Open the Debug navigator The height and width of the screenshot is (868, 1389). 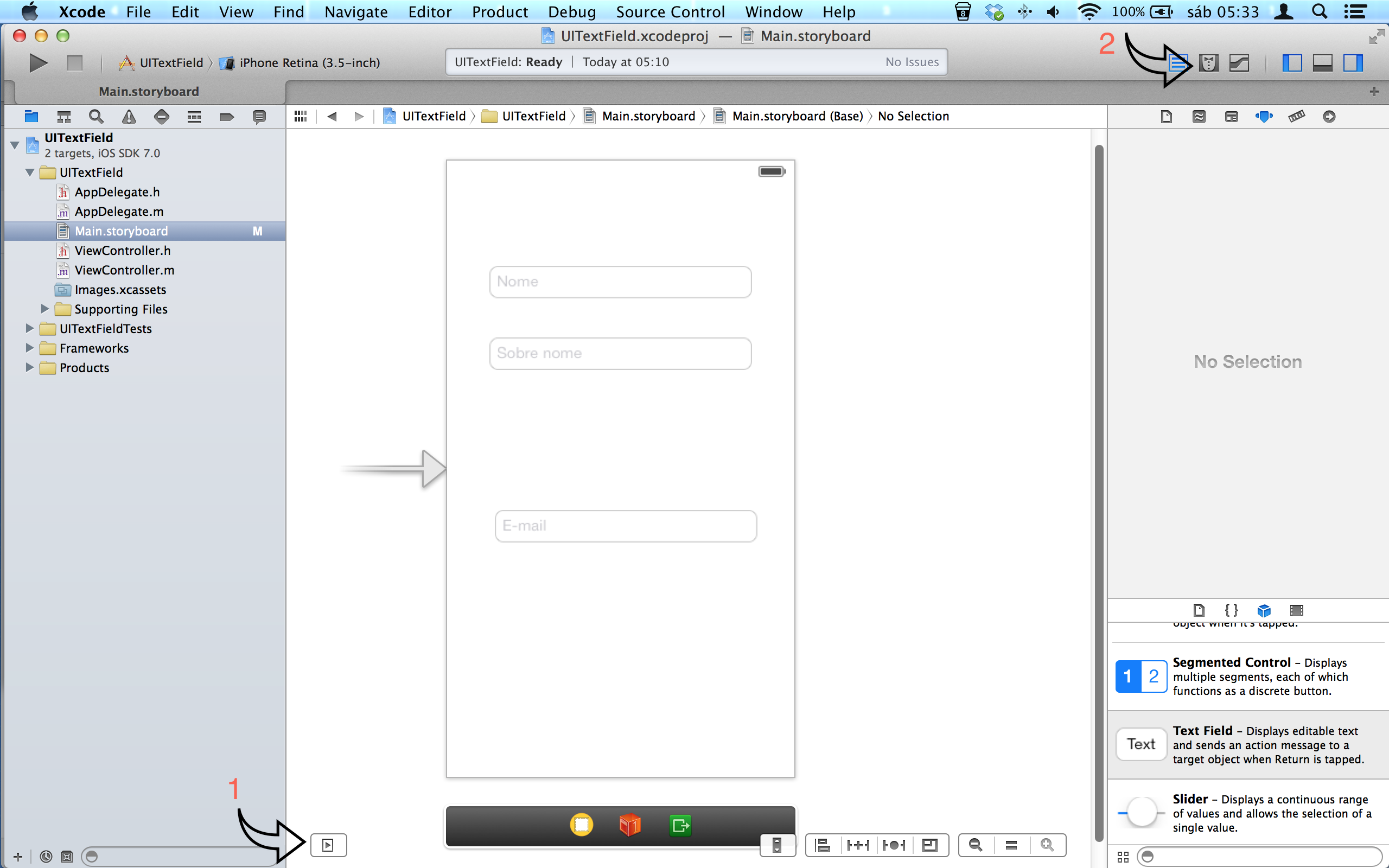point(194,117)
